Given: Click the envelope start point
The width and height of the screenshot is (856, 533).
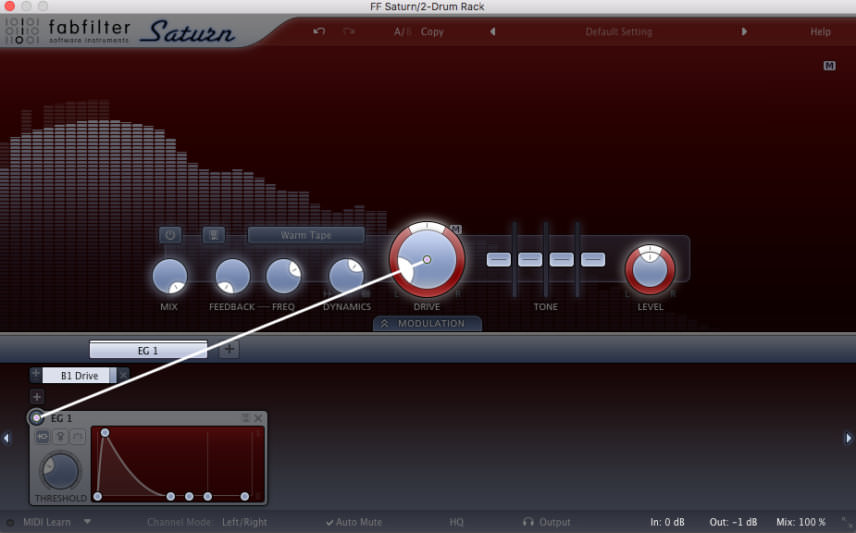Looking at the screenshot, I should pos(97,496).
